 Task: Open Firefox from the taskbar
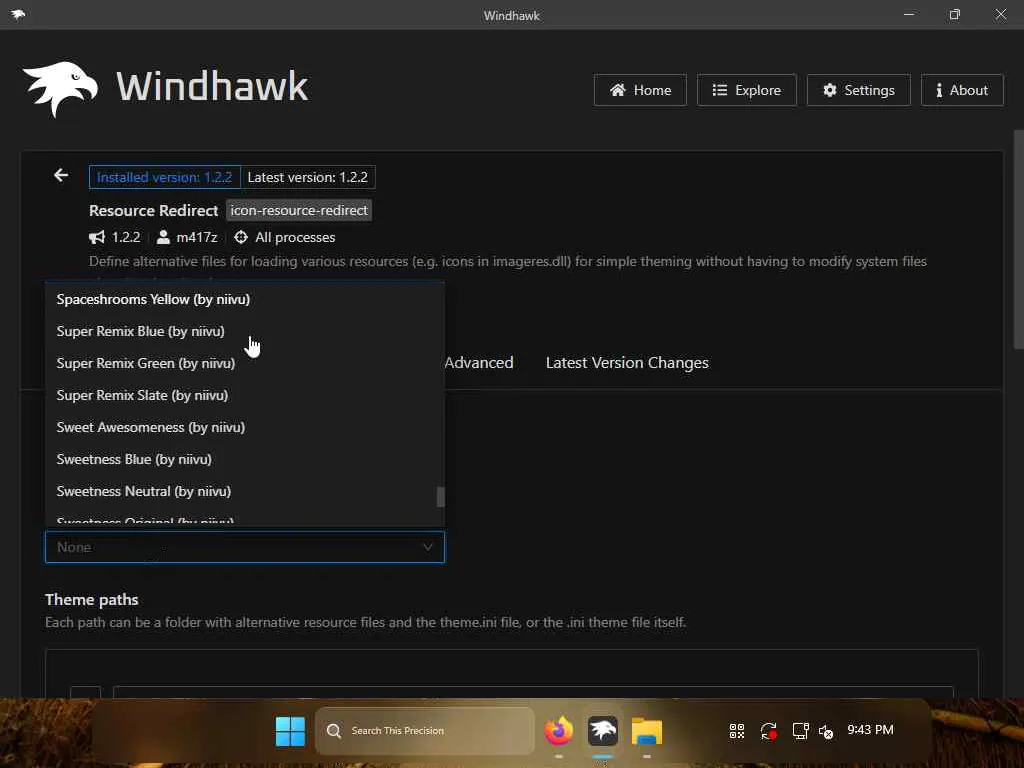pyautogui.click(x=559, y=731)
